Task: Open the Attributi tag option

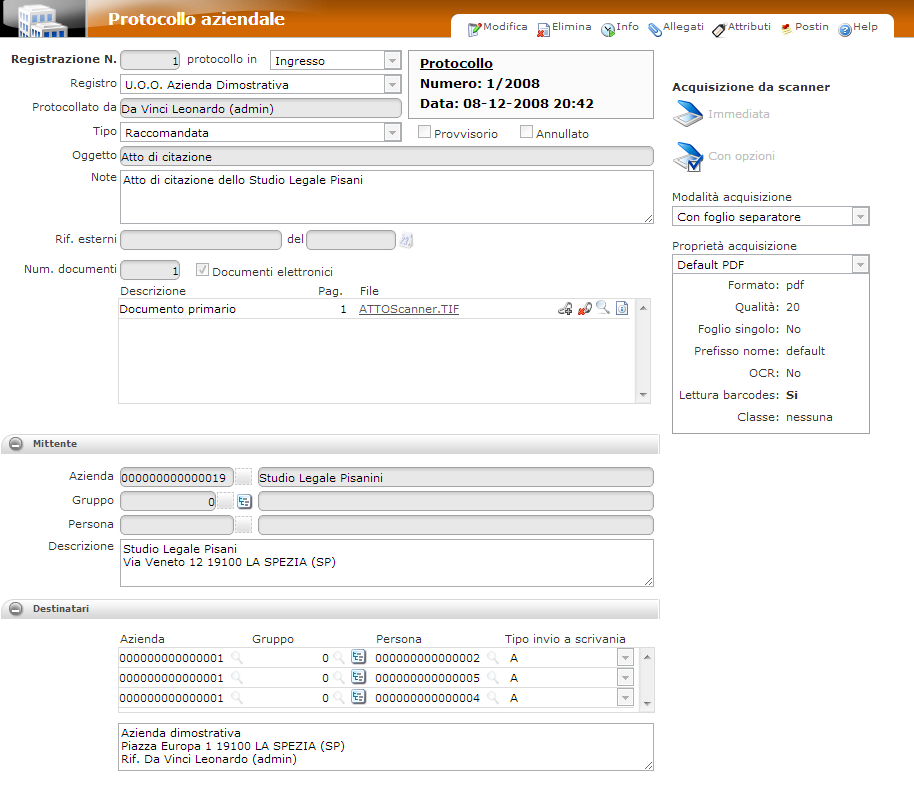Action: point(741,28)
